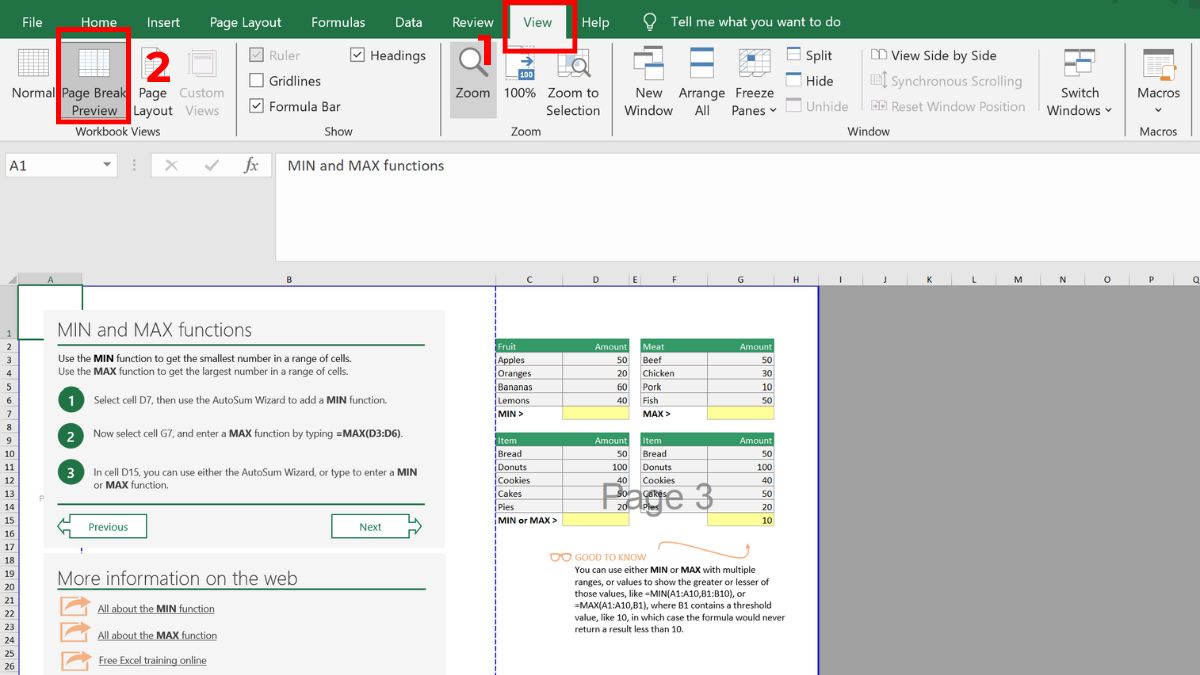Open All about the MIN function link

tap(156, 608)
